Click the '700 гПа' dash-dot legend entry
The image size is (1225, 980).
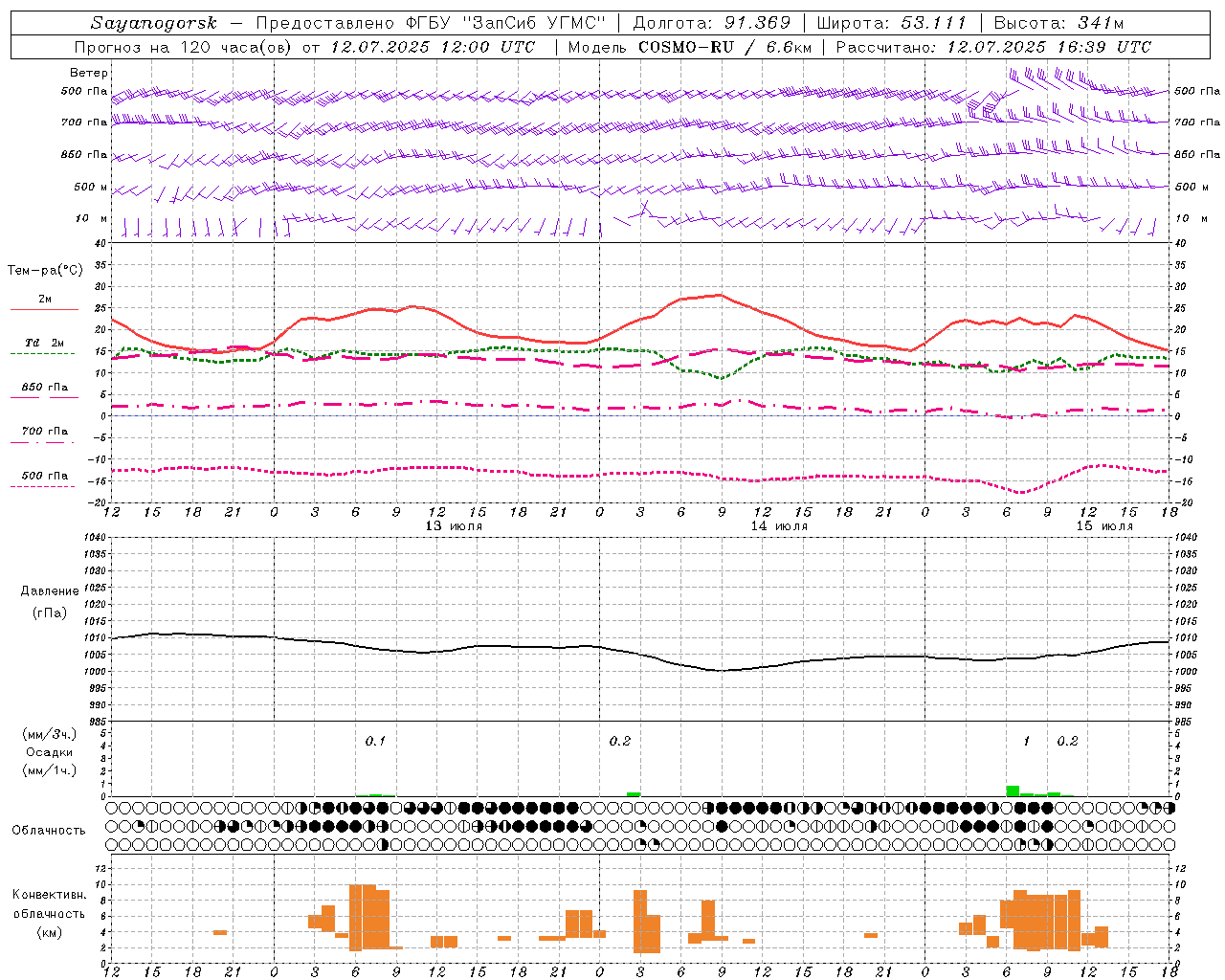click(44, 432)
